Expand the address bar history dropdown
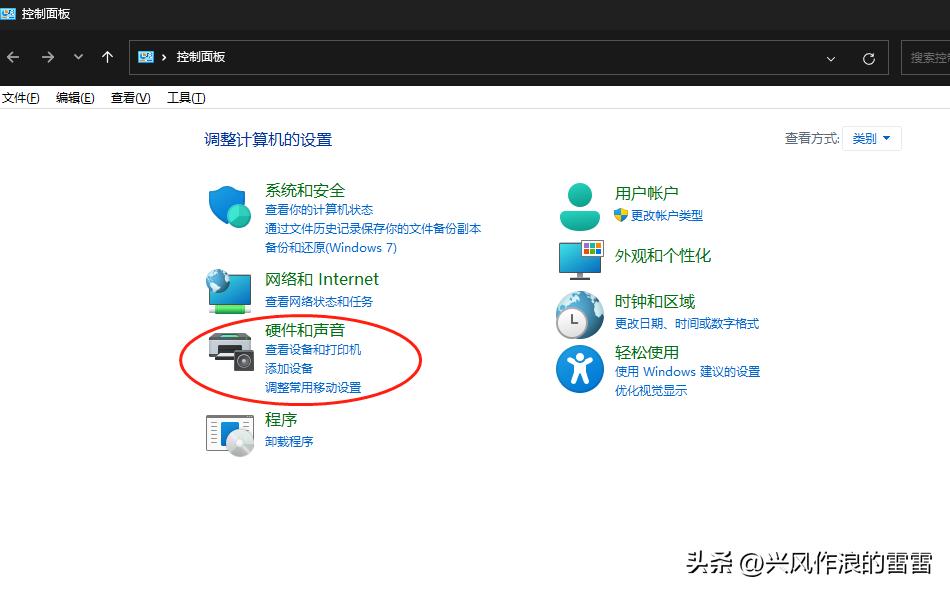Viewport: 950px width, 592px height. pos(831,57)
